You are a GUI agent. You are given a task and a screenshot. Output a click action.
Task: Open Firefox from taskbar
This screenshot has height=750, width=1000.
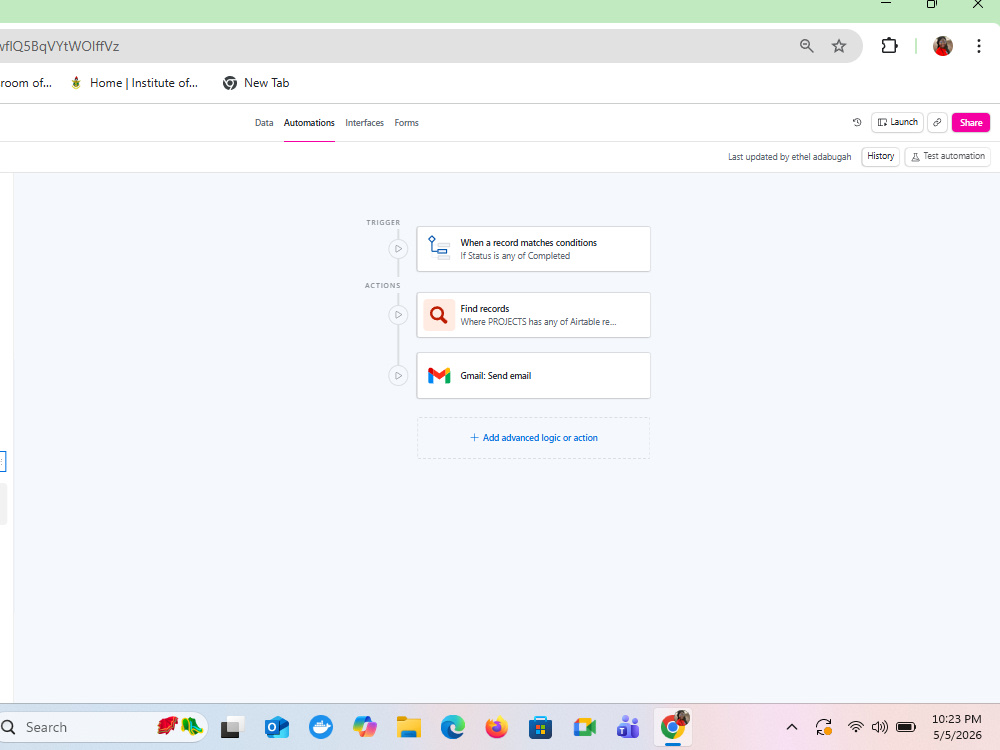(x=496, y=727)
